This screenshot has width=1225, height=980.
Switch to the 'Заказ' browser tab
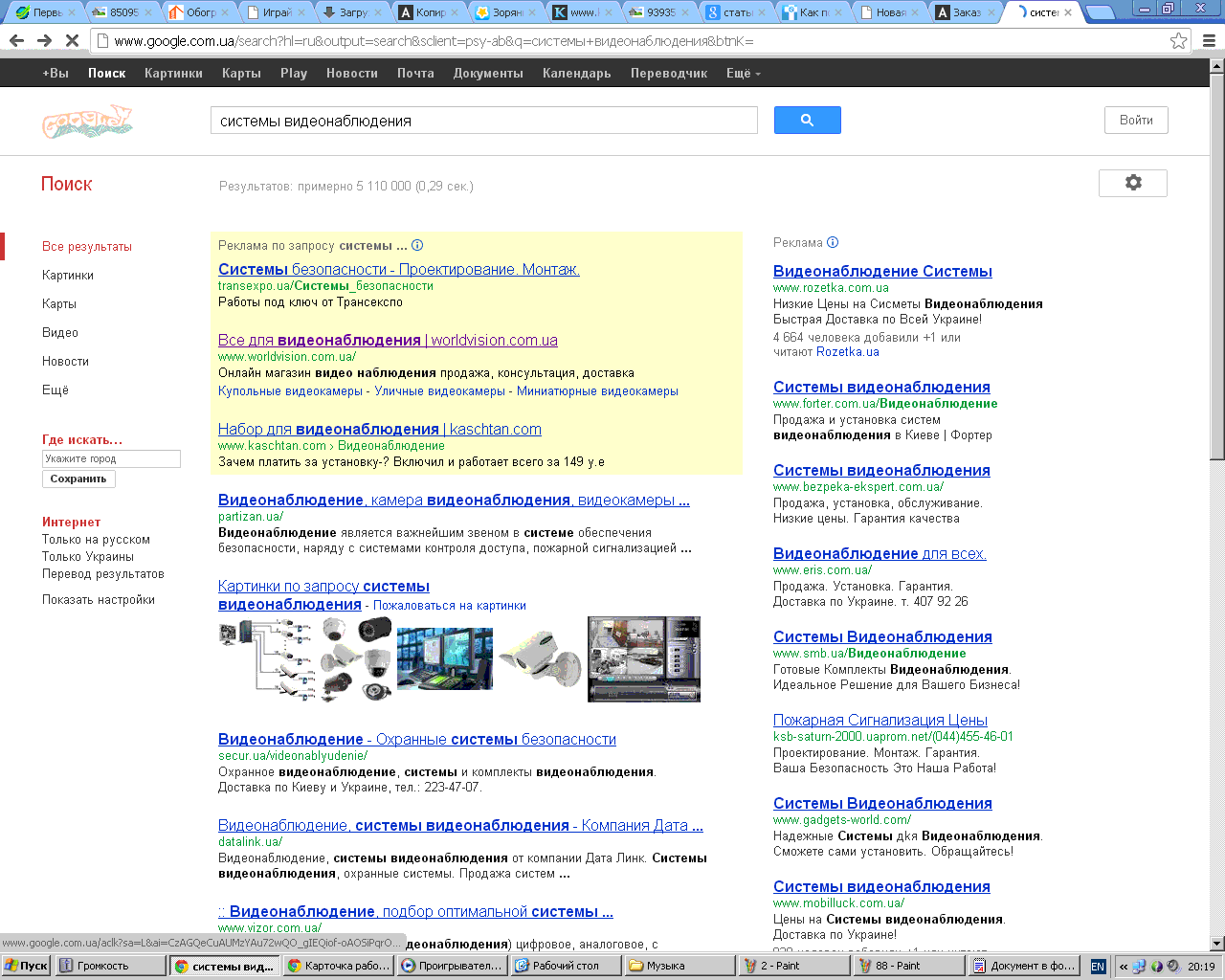(965, 12)
